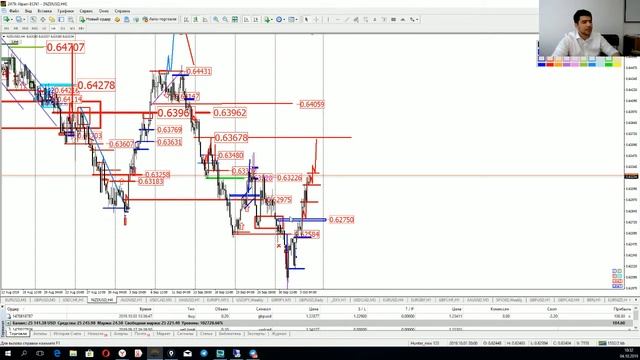This screenshot has height=360, width=640.
Task: Switch to the EURUSD,M1 chart tab
Action: pyautogui.click(x=15, y=300)
